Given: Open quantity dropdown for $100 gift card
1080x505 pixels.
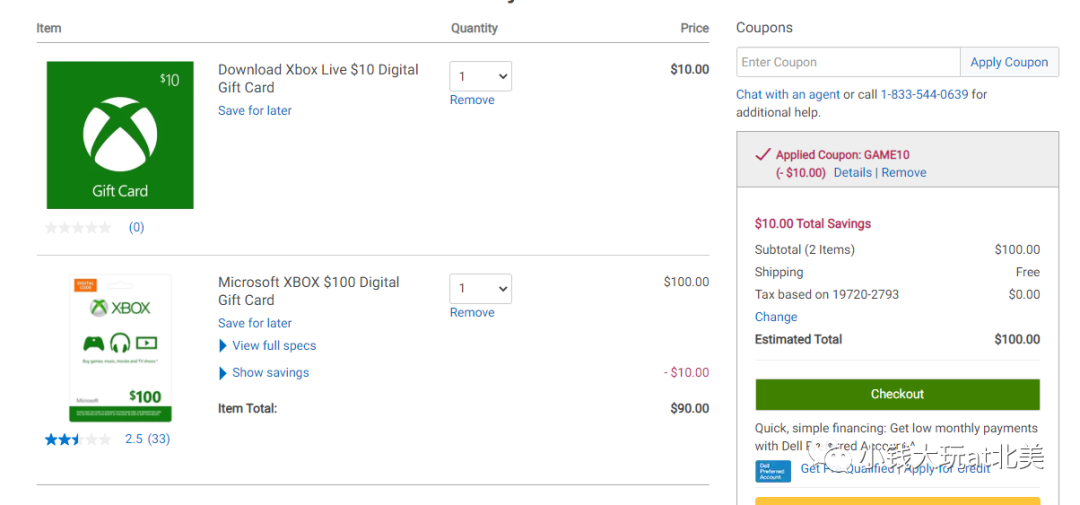Looking at the screenshot, I should click(480, 288).
